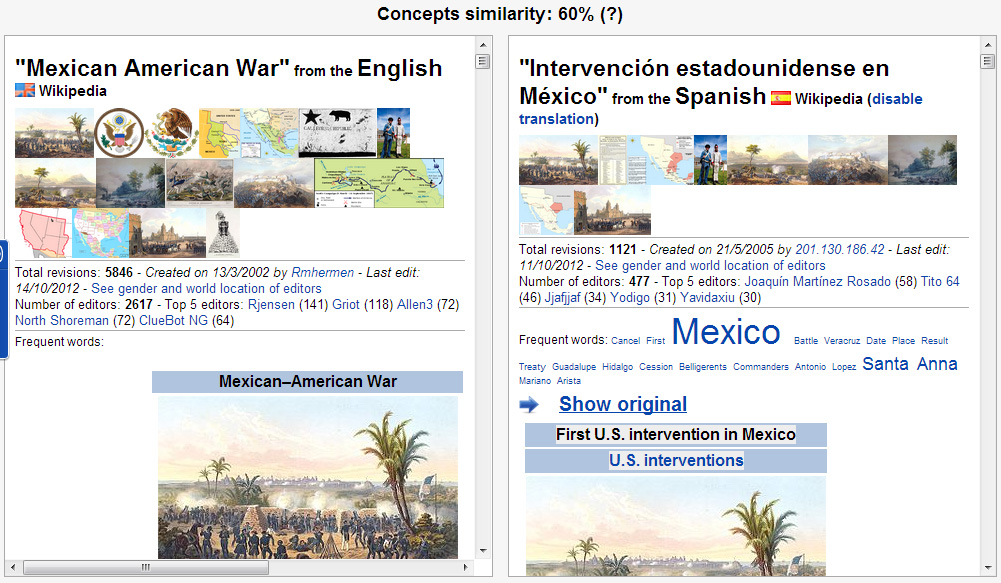Viewport: 1001px width, 583px height.
Task: Click the blue arrow icon beside Show original
Action: tap(529, 404)
